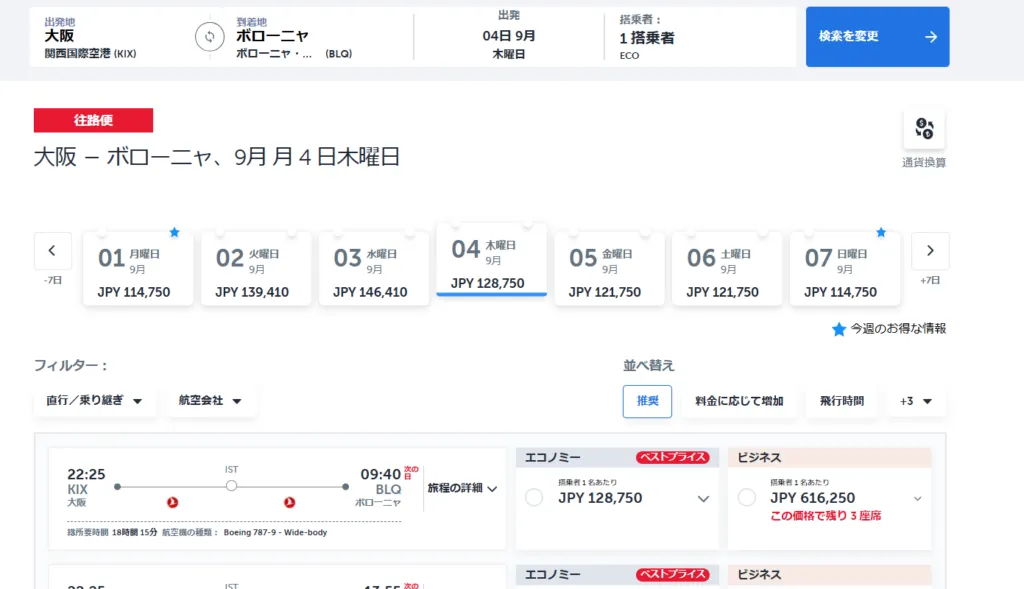
Task: Click 往路便 outbound flight red label
Action: (93, 120)
